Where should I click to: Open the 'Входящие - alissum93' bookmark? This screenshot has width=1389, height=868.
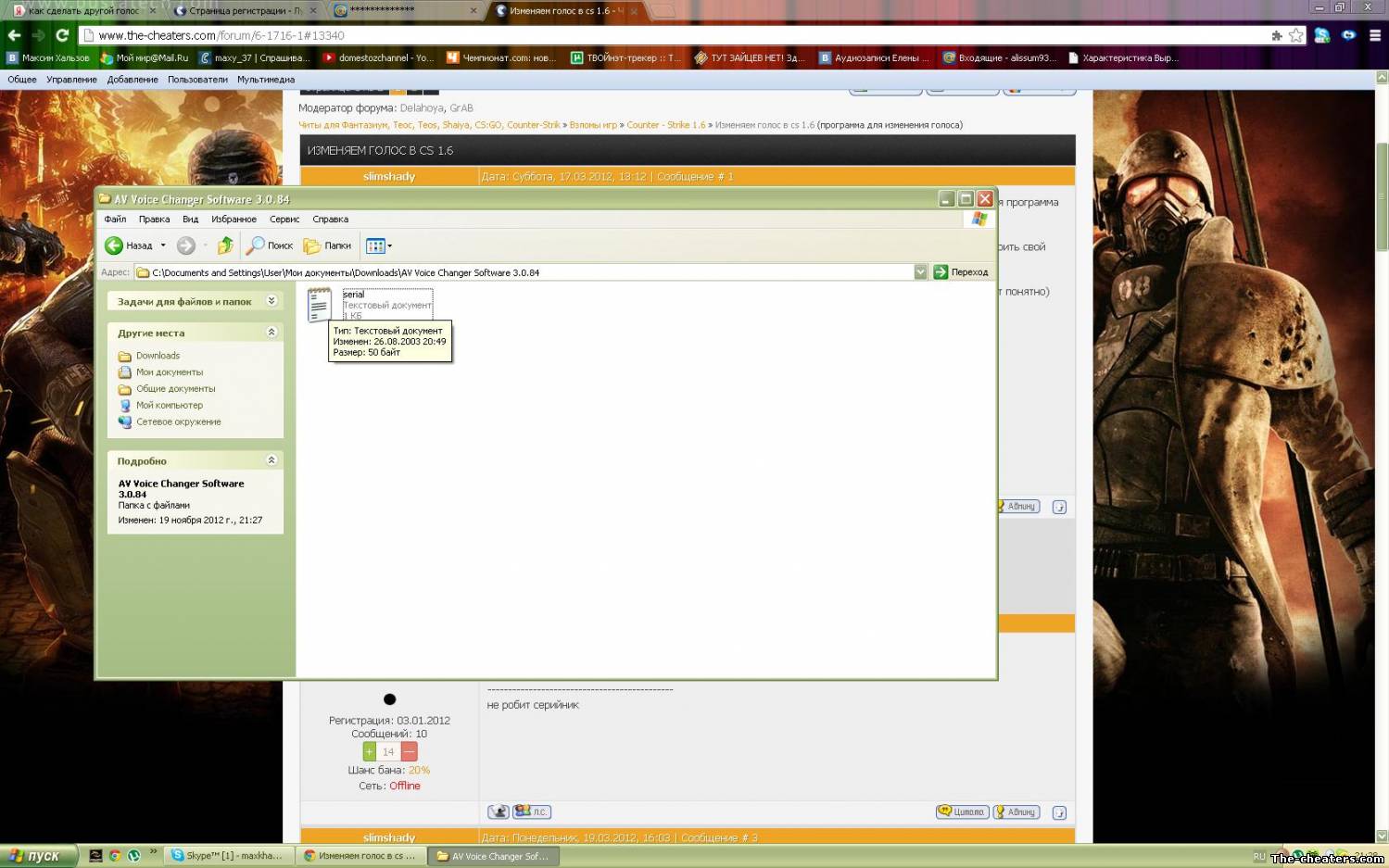[999, 57]
